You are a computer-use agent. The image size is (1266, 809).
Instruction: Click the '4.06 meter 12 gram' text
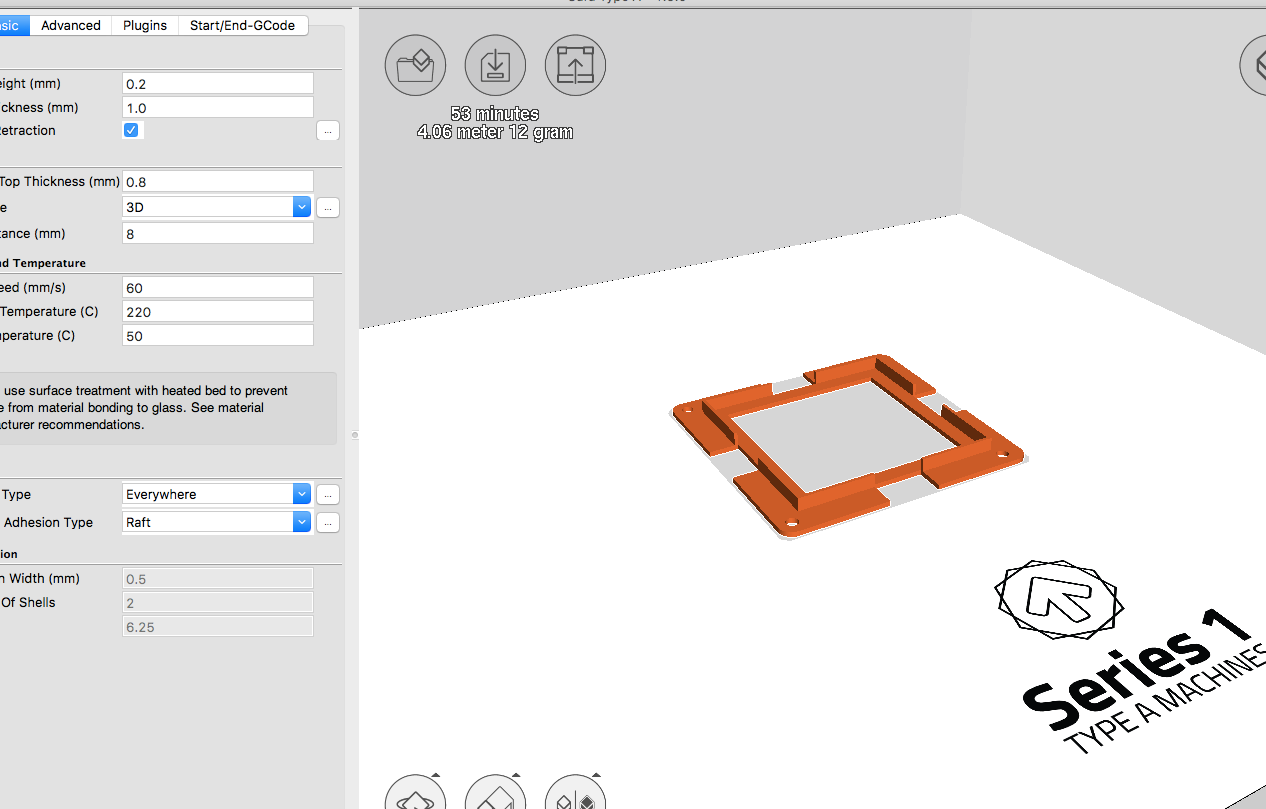(495, 132)
